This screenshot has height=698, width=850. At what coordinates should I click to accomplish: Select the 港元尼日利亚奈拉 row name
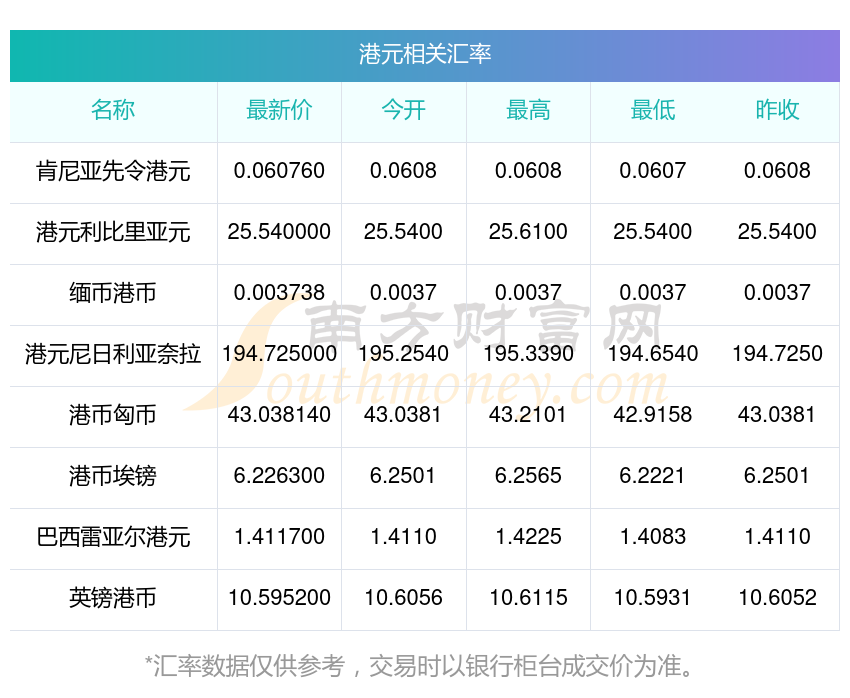113,354
